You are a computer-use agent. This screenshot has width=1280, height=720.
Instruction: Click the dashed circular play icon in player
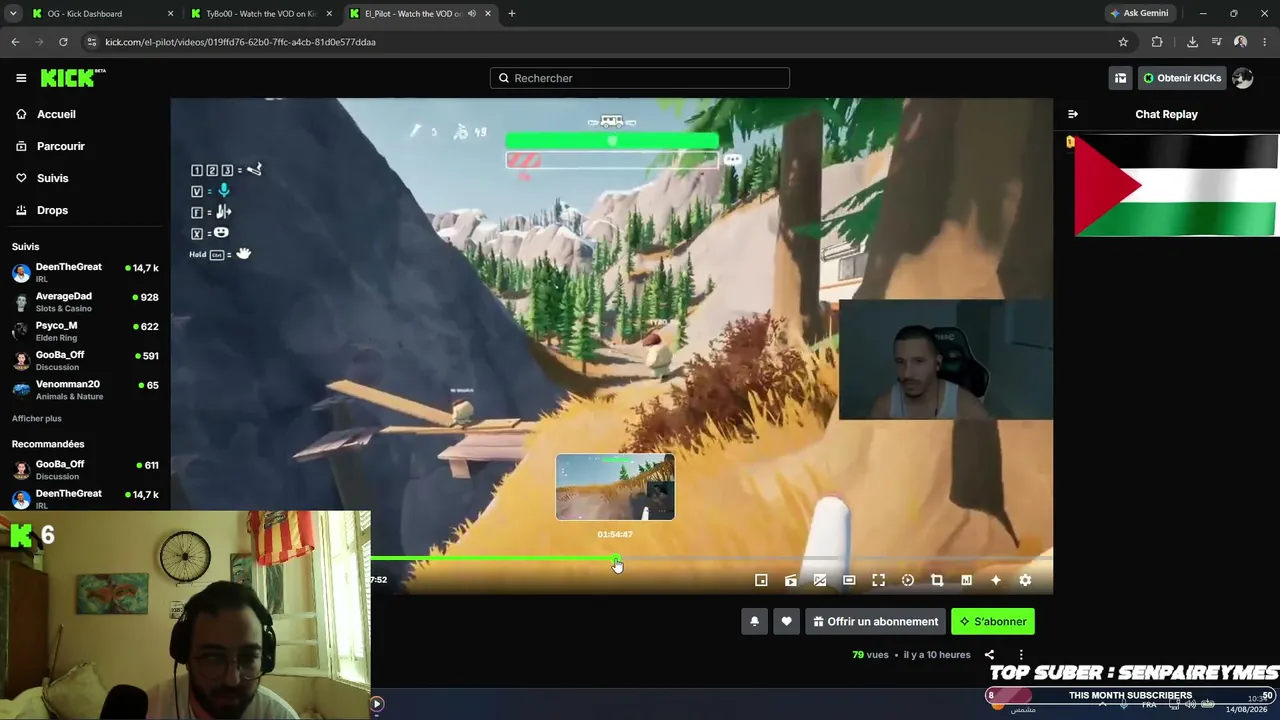[x=908, y=580]
